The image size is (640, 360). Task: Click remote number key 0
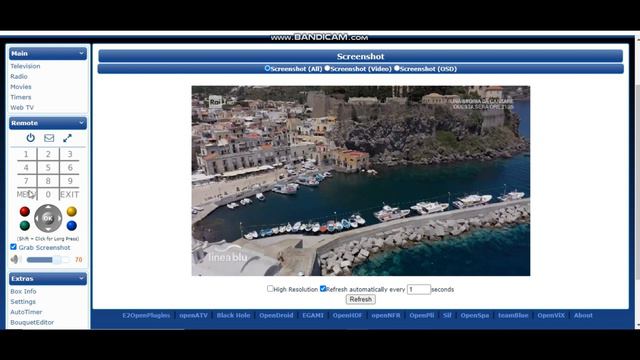[x=48, y=195]
